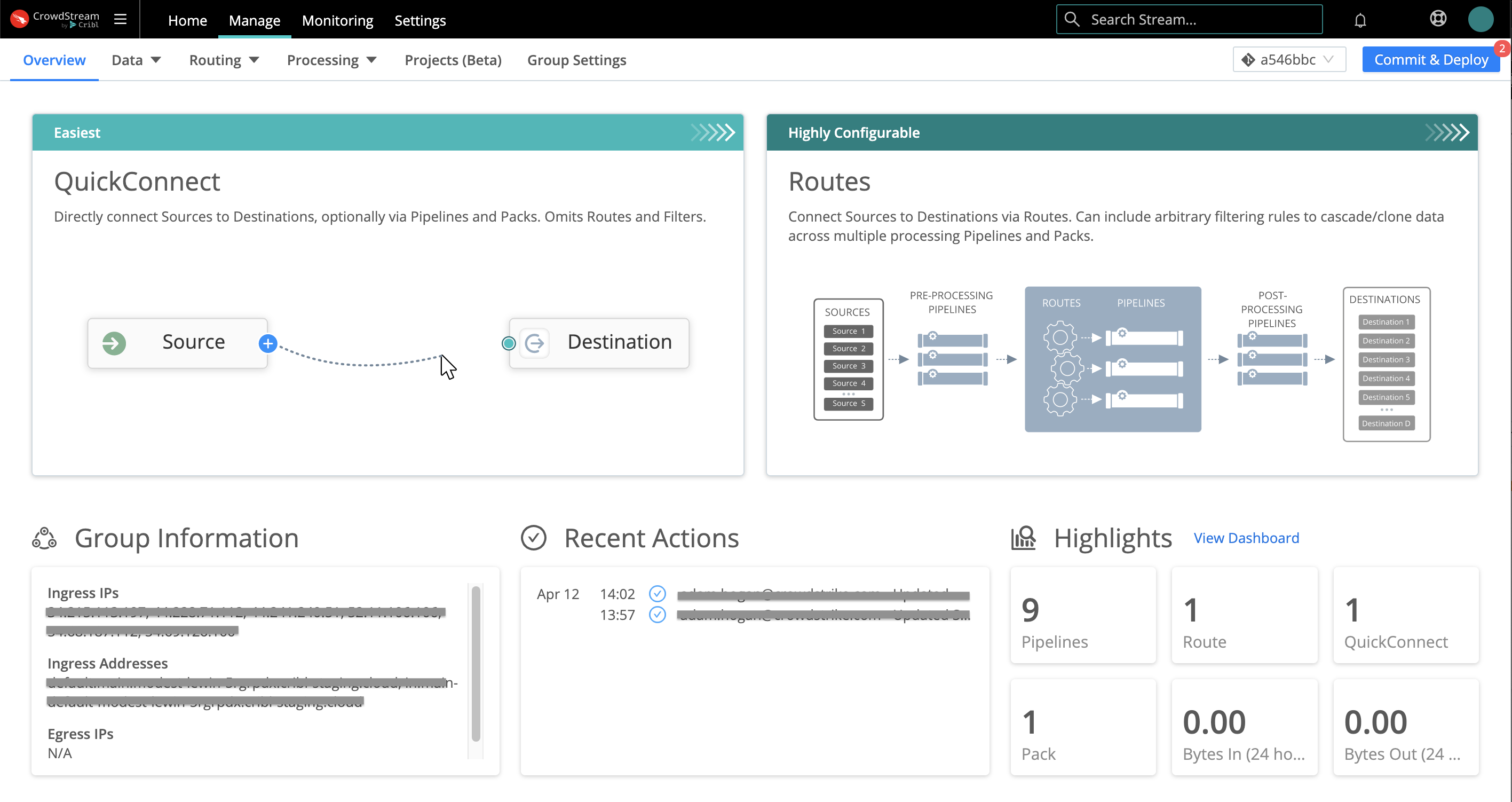This screenshot has height=802, width=1512.
Task: Click the Search Stream input field
Action: tap(1189, 19)
